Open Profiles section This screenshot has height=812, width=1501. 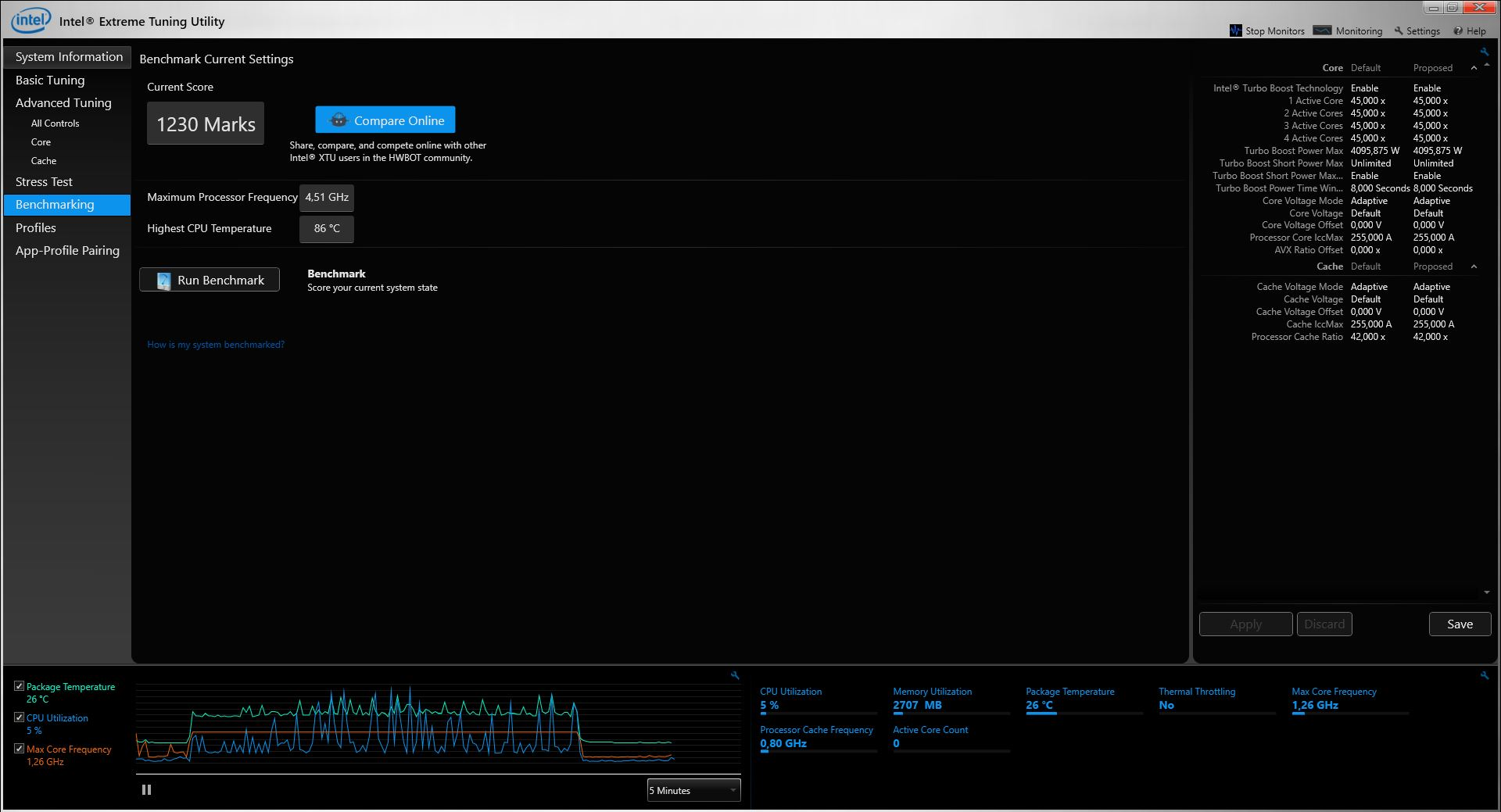tap(36, 228)
